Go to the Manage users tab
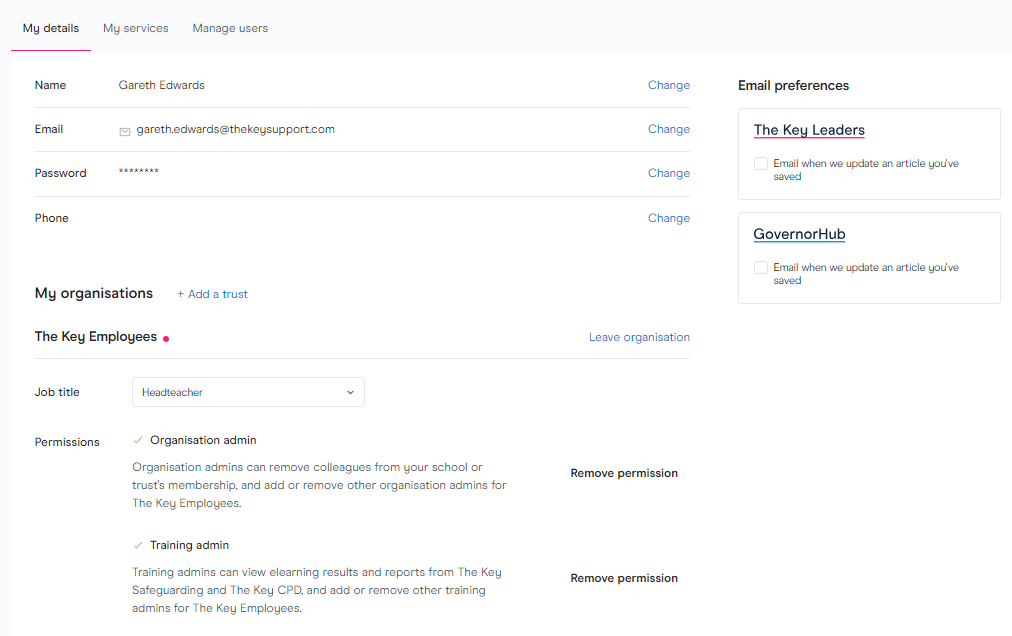The image size is (1012, 636). 230,28
